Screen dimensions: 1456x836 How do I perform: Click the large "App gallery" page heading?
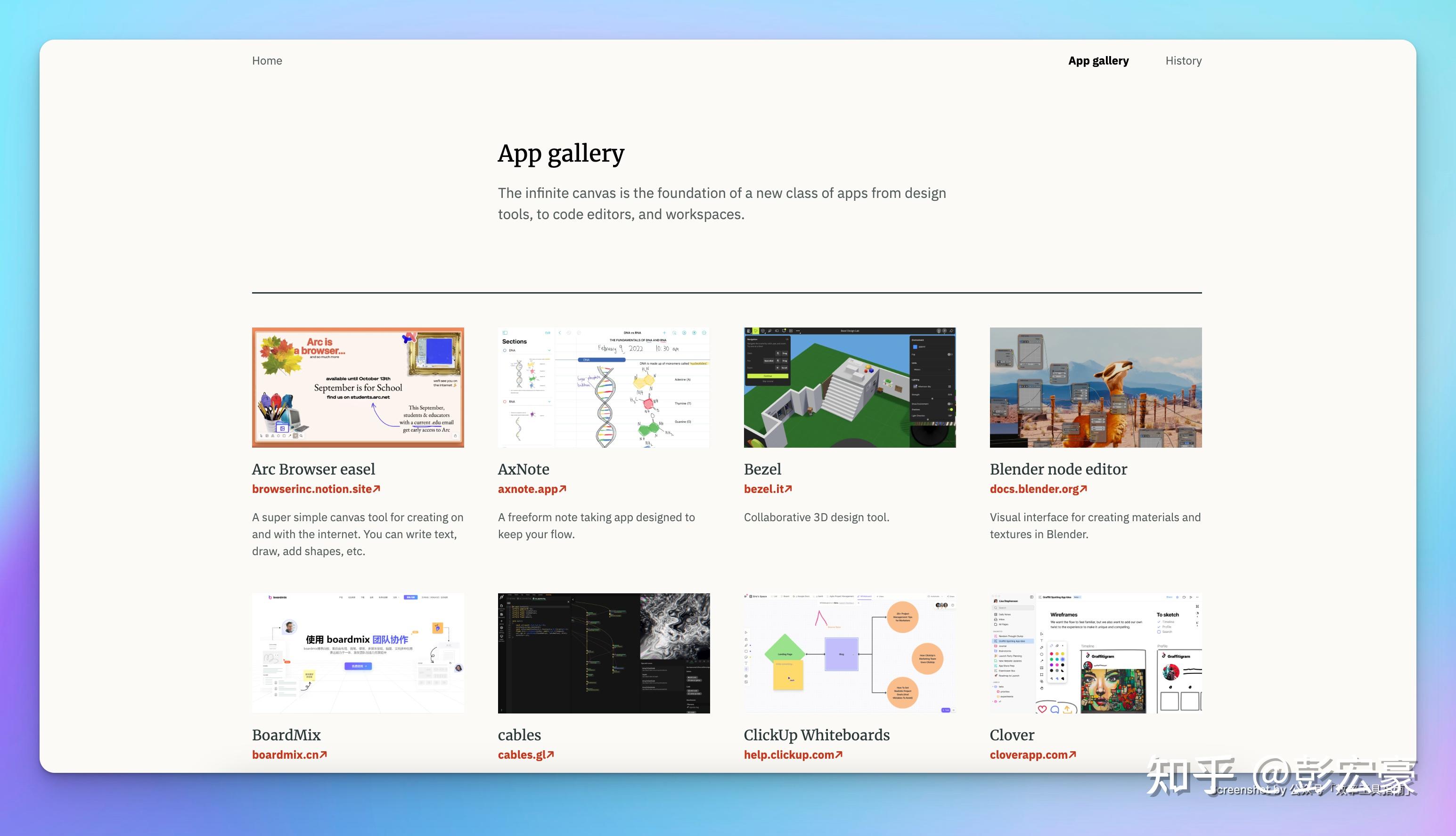[561, 154]
